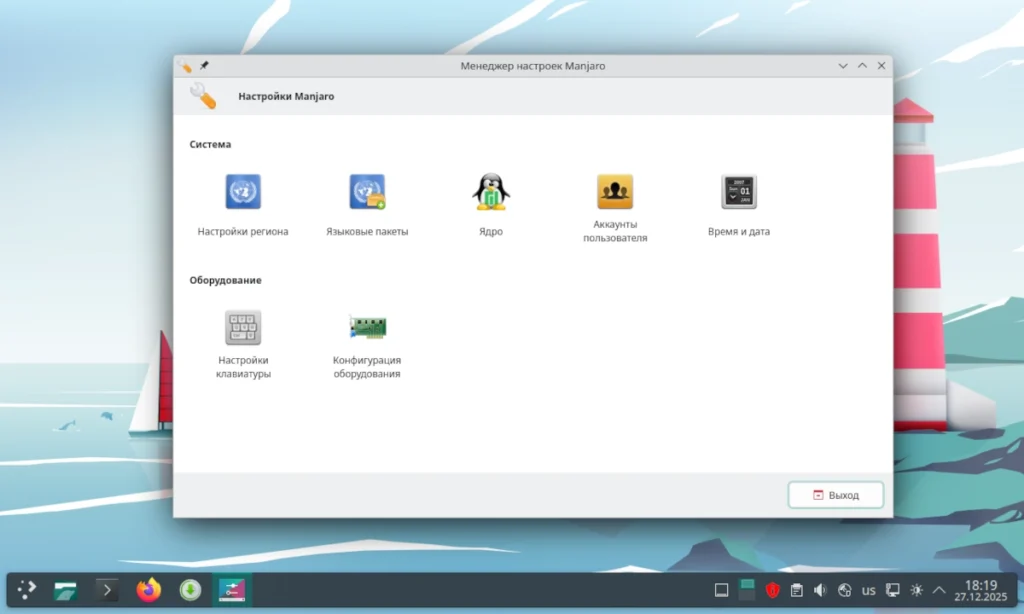This screenshot has width=1024, height=614.
Task: Click the display monitor tray icon
Action: [x=892, y=590]
